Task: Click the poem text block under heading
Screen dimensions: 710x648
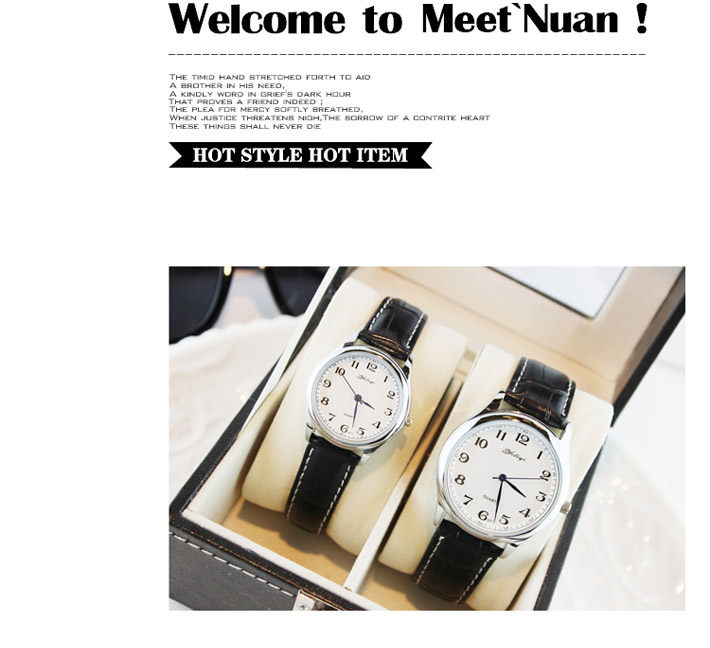Action: click(329, 101)
